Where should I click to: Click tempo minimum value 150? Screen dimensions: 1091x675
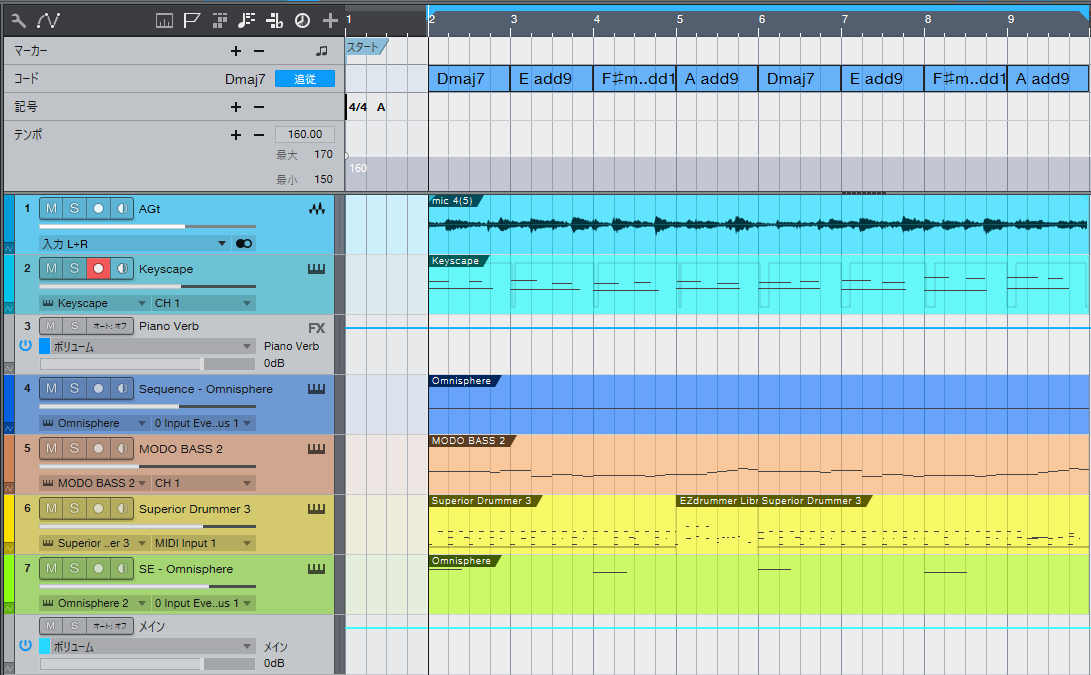click(x=323, y=179)
